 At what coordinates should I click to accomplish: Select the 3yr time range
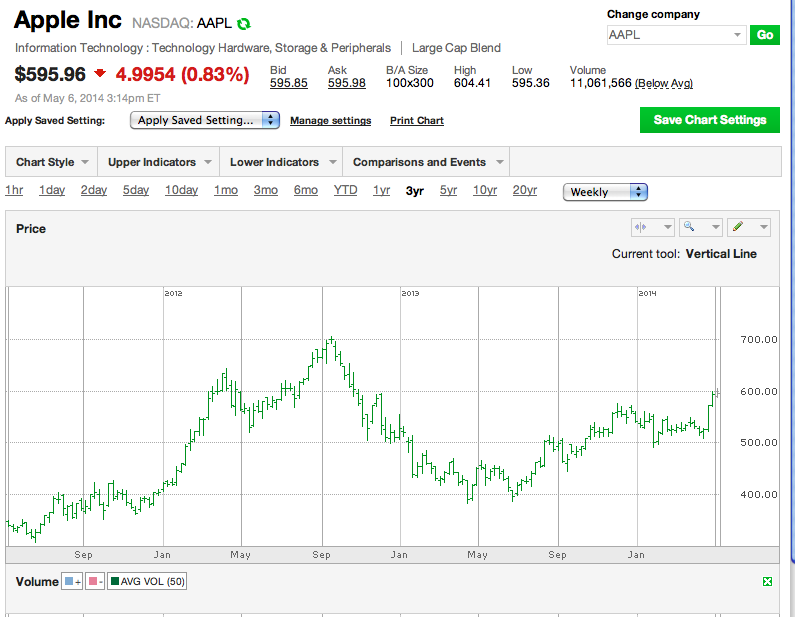(415, 191)
